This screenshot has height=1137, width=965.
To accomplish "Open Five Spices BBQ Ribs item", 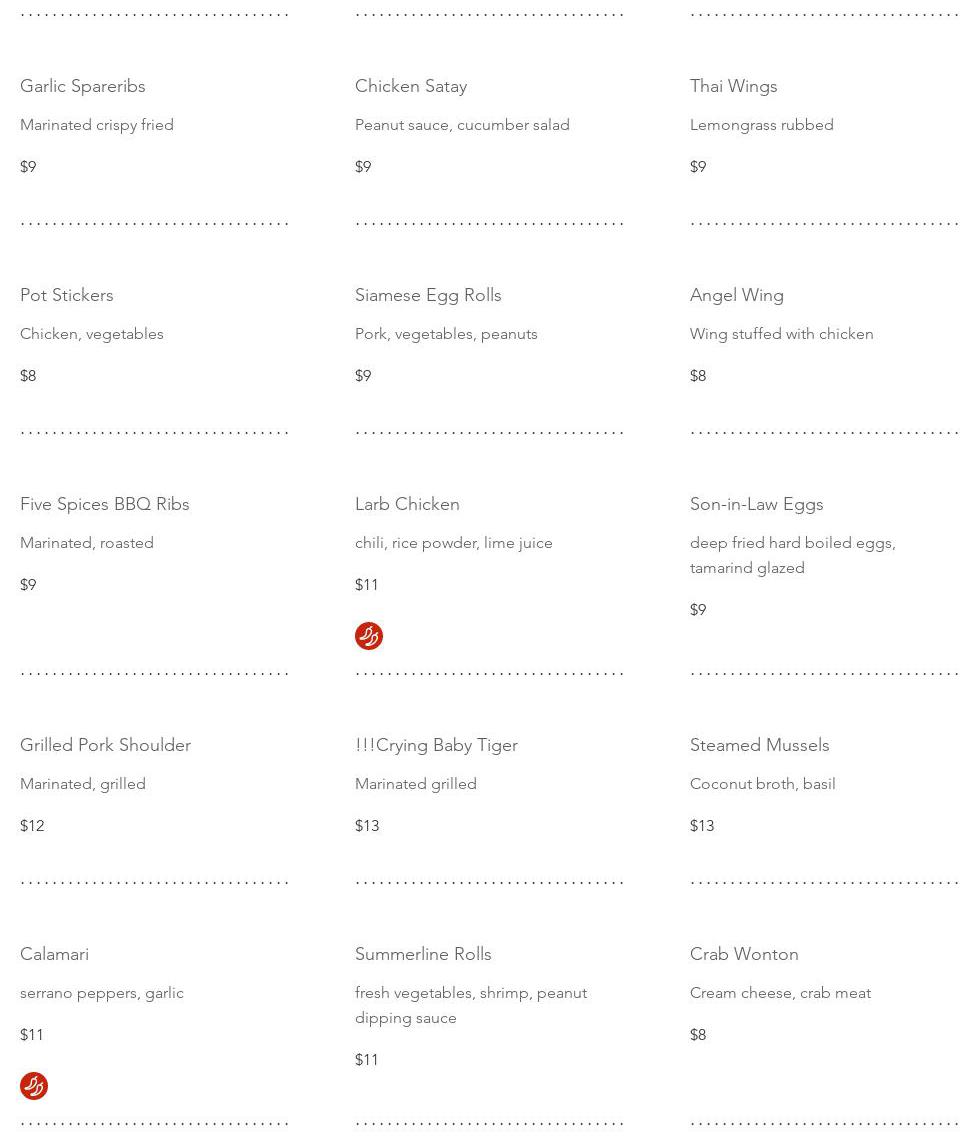I will pyautogui.click(x=105, y=504).
